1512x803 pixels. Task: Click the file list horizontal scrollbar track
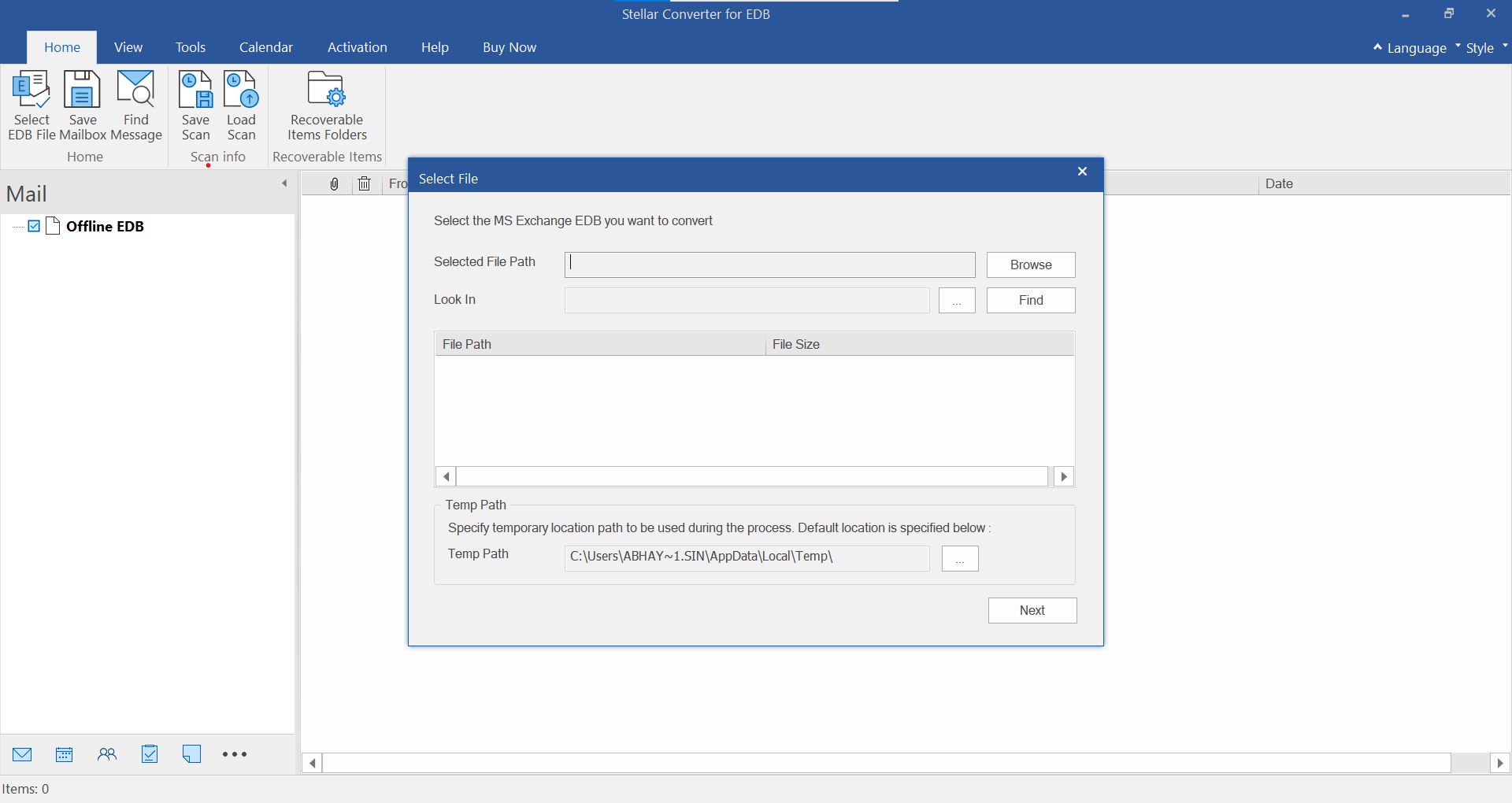(x=752, y=476)
